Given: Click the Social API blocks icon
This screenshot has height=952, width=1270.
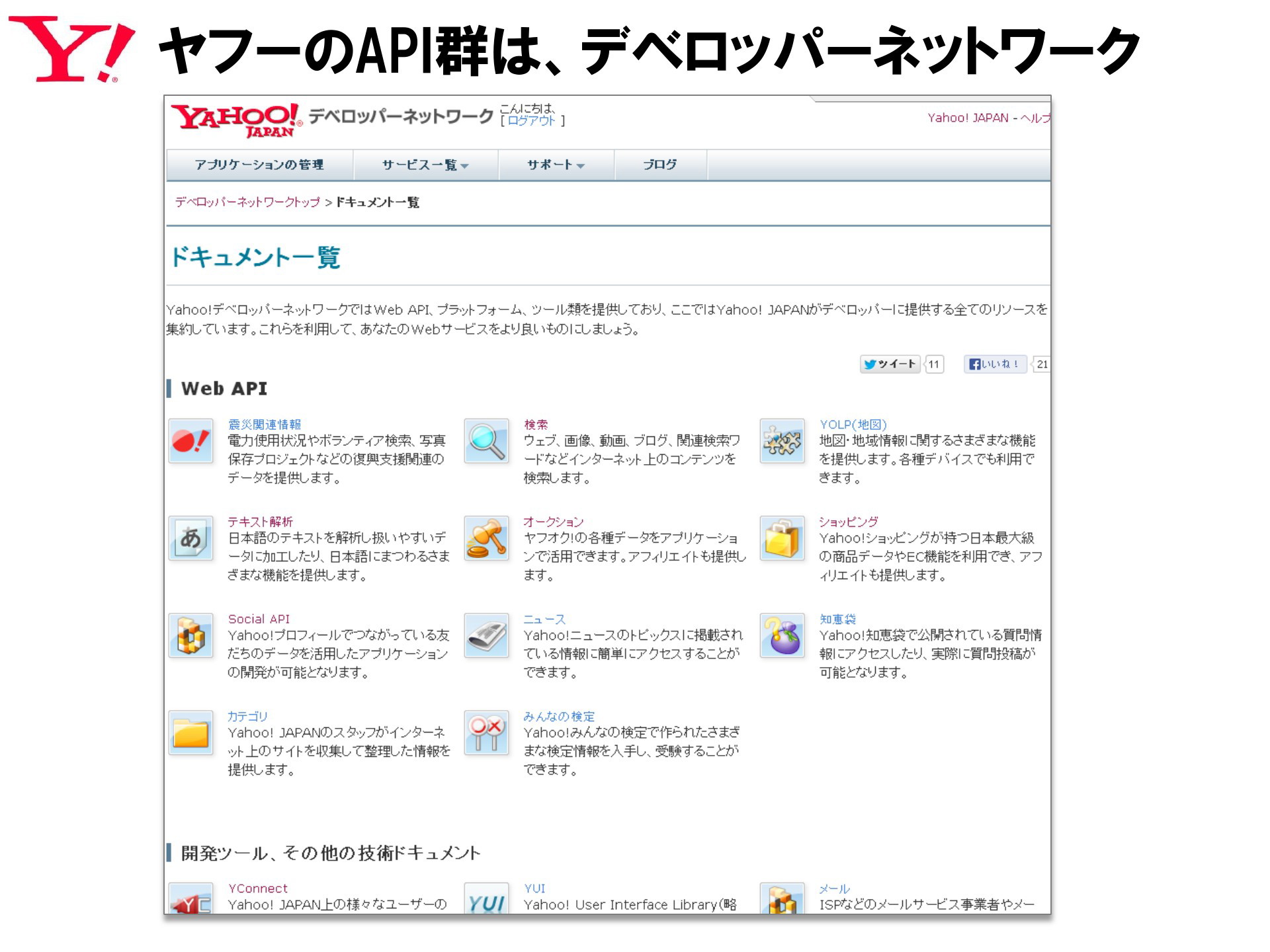Looking at the screenshot, I should click(190, 635).
